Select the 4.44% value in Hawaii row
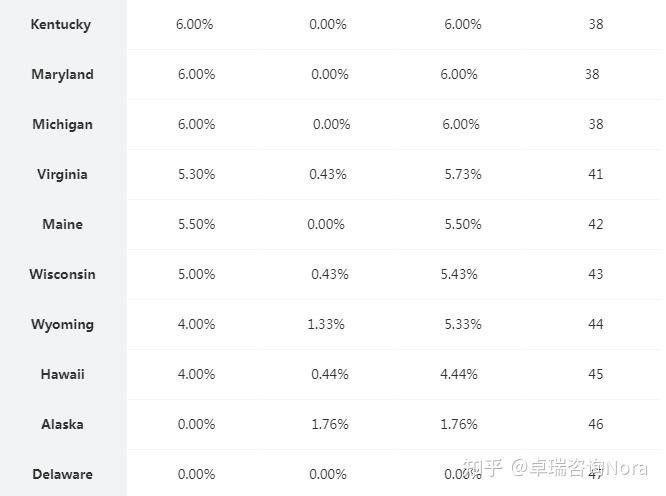The image size is (666, 496). tap(459, 374)
